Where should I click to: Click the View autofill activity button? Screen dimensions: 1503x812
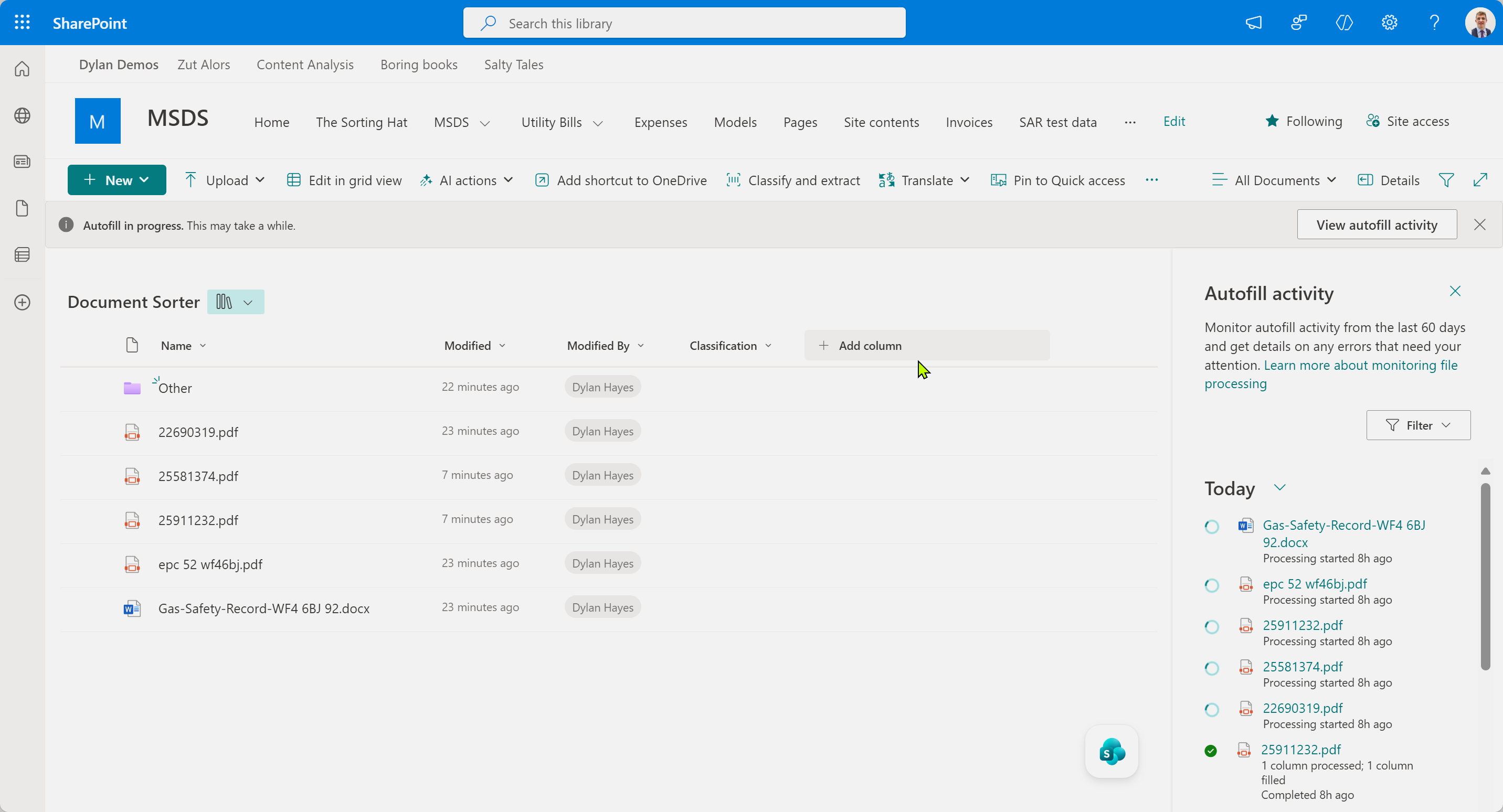[x=1377, y=225]
